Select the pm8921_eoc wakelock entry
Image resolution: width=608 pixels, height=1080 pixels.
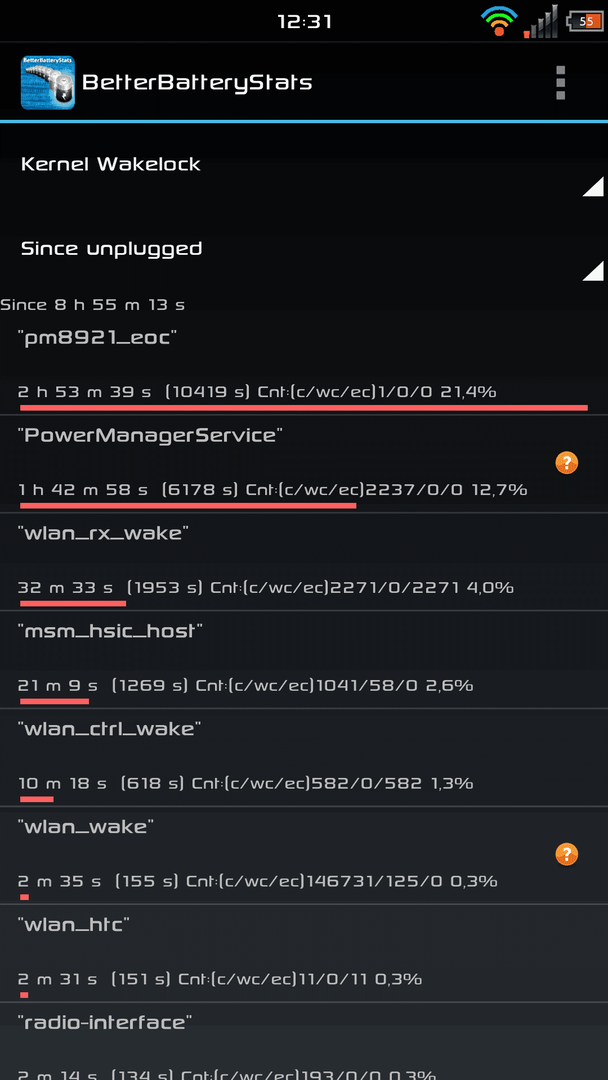click(304, 366)
